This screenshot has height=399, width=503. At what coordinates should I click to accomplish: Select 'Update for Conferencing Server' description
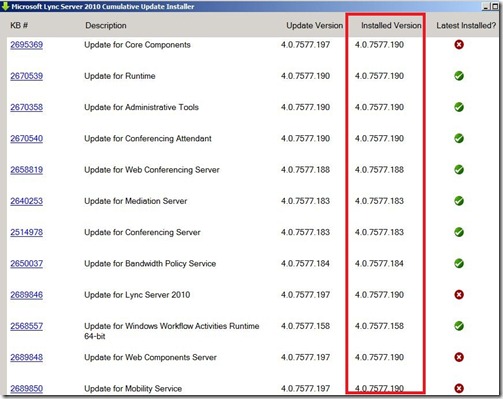click(142, 232)
